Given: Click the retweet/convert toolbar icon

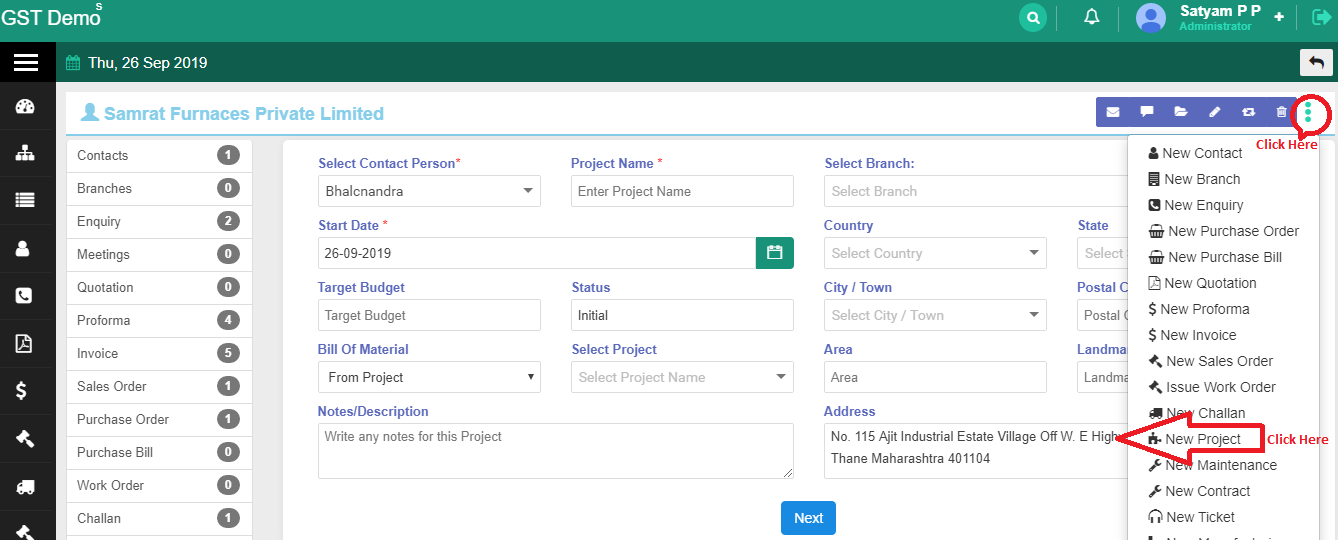Looking at the screenshot, I should (1248, 112).
